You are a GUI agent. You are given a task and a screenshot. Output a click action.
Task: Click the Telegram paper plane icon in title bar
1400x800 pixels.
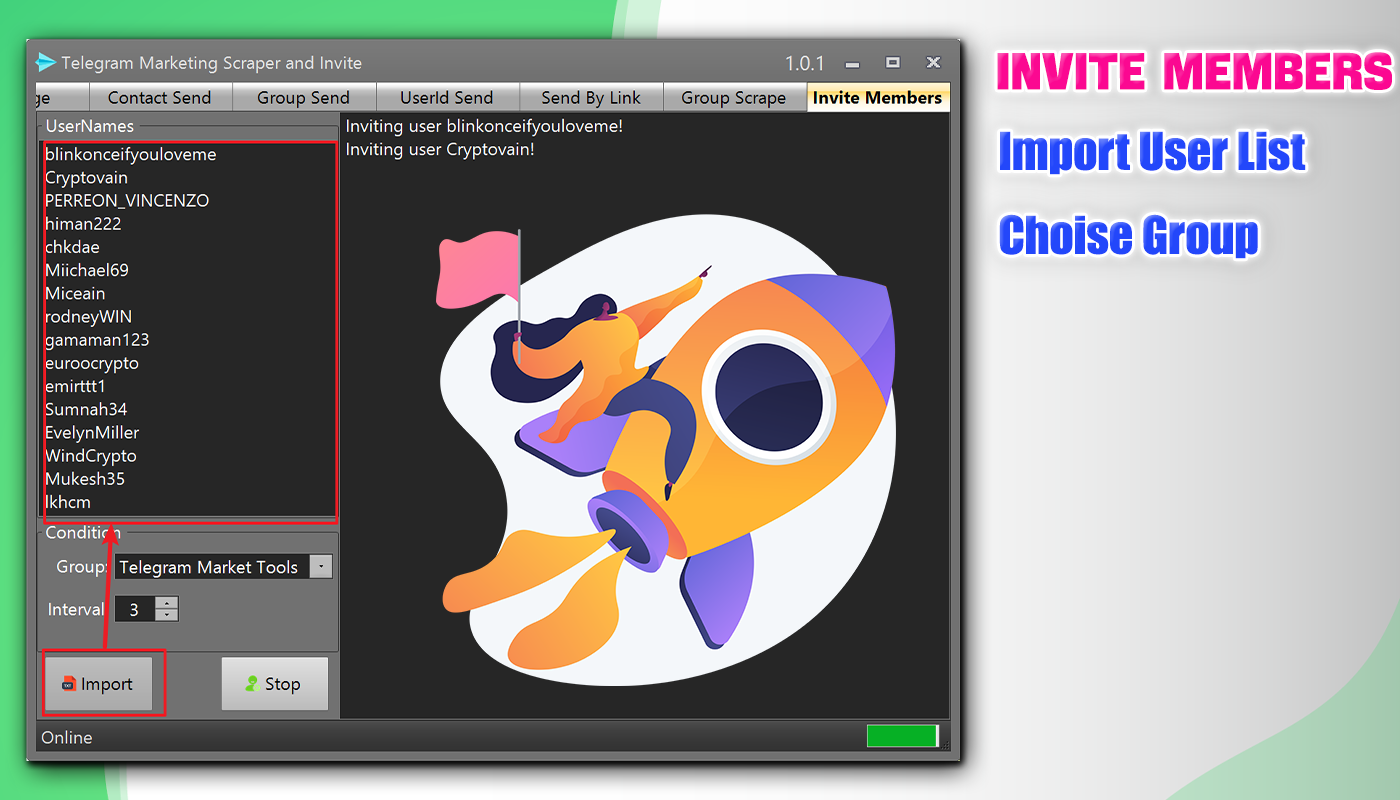coord(46,63)
